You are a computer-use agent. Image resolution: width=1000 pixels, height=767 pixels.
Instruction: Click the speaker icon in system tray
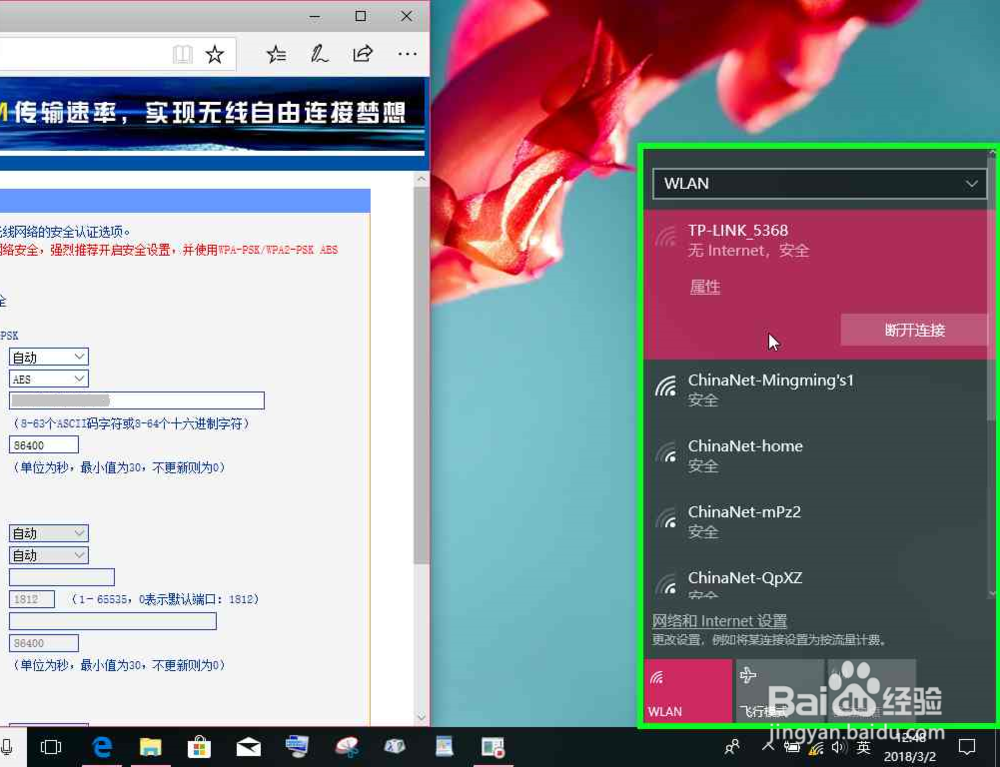click(x=839, y=747)
